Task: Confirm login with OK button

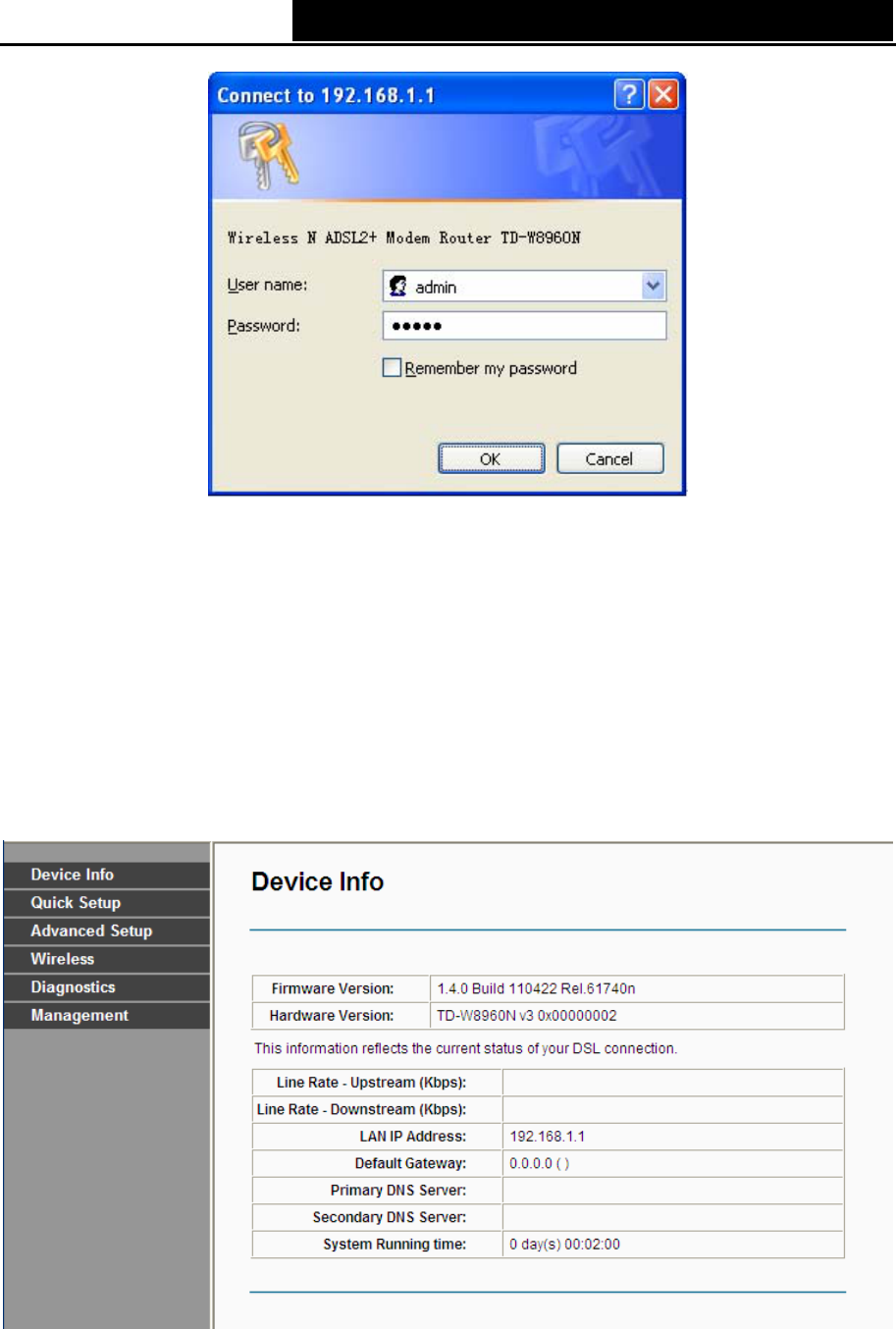Action: (491, 458)
